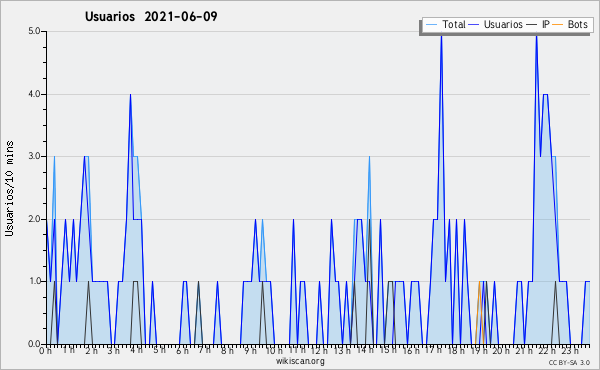The width and height of the screenshot is (600, 370).
Task: Click the "3 h" x-axis label
Action: [x=113, y=350]
